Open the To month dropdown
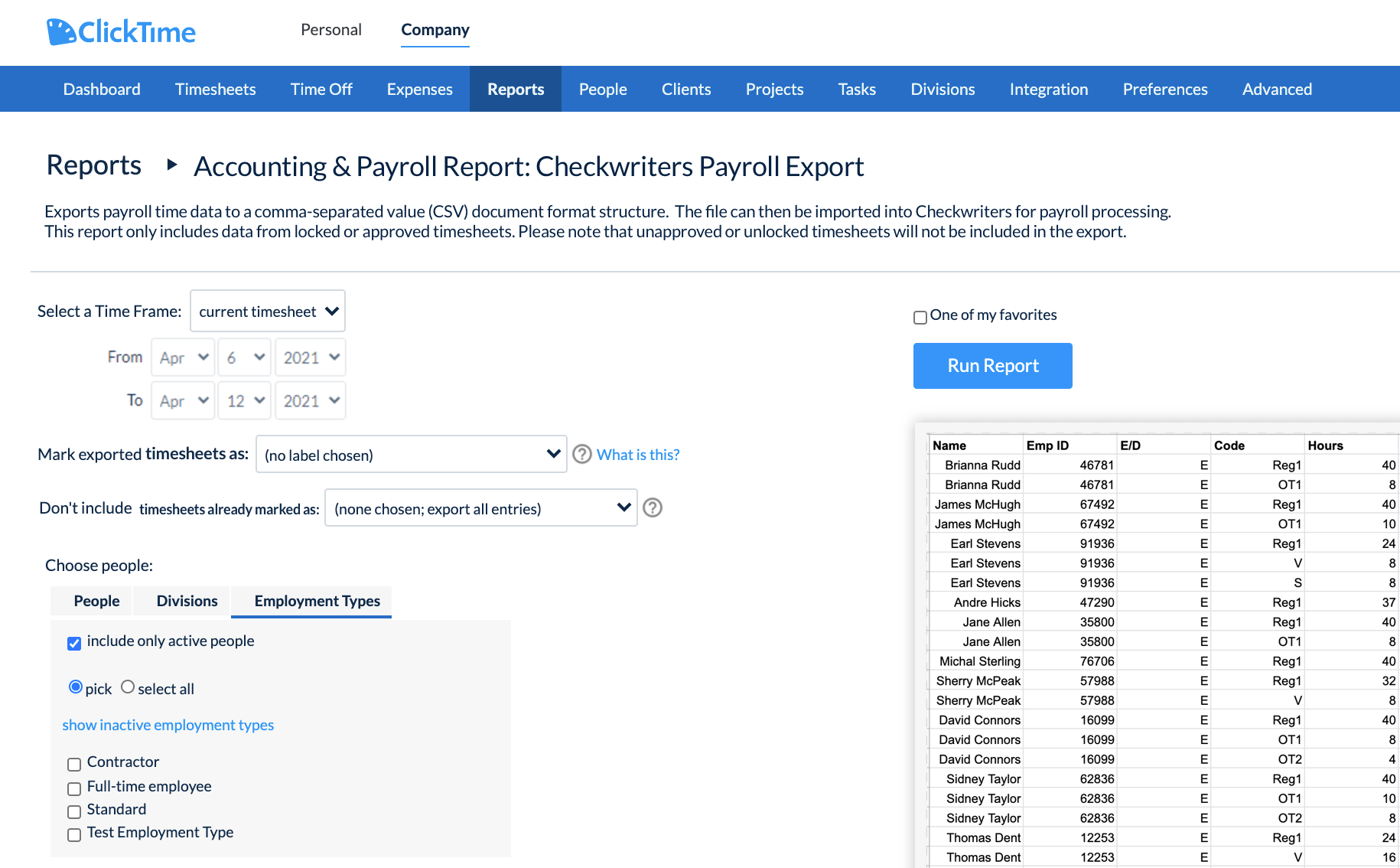 [x=183, y=400]
